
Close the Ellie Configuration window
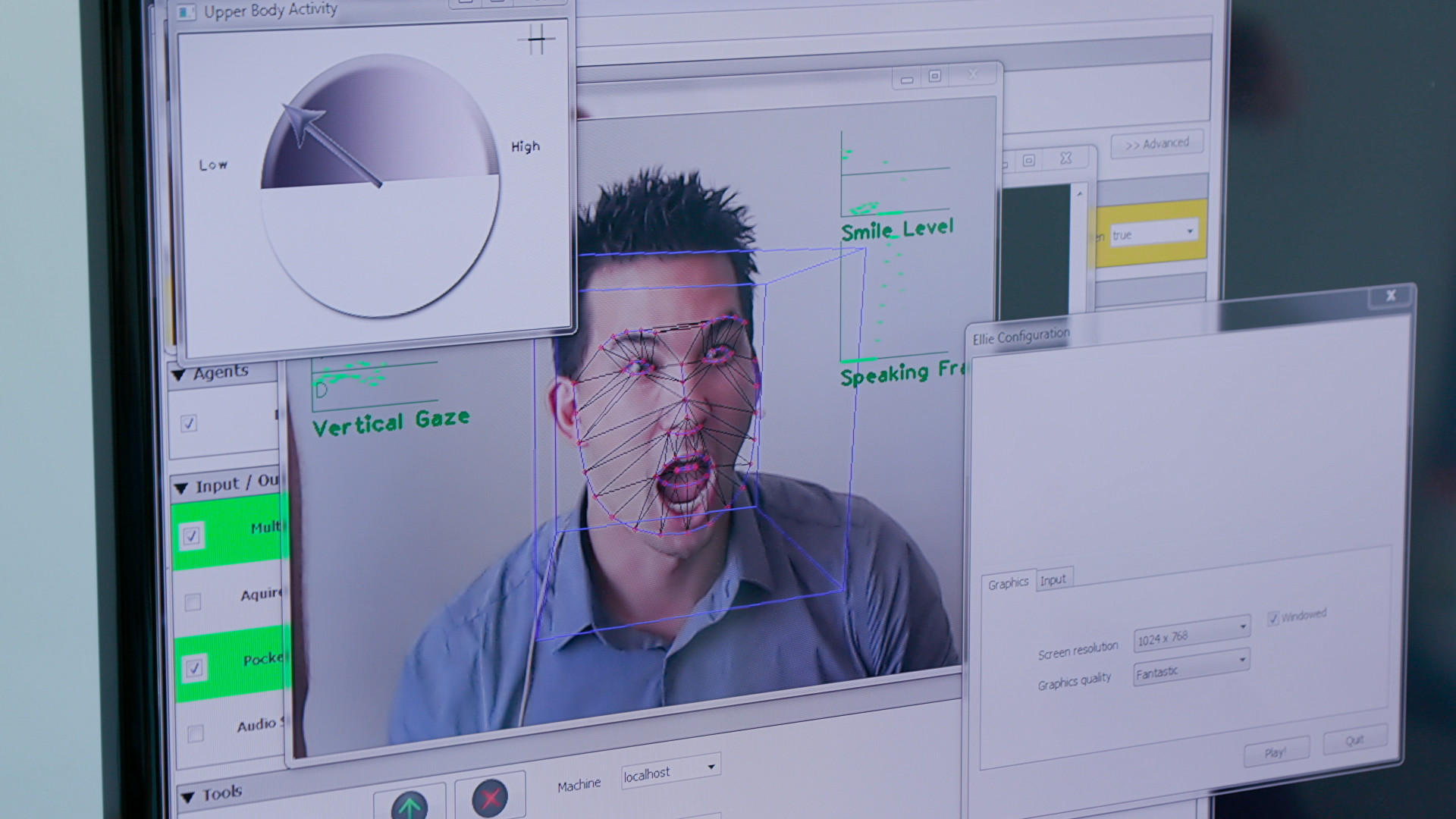click(x=1391, y=296)
